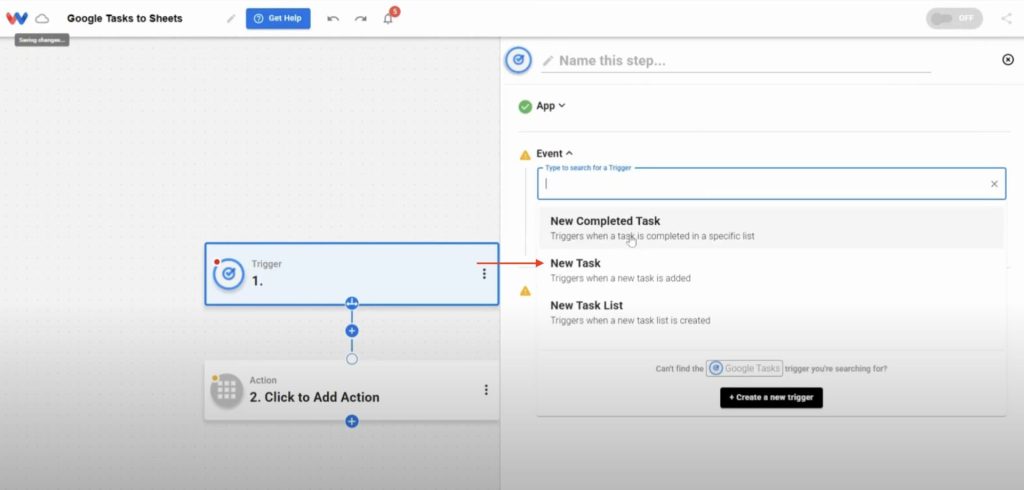The height and width of the screenshot is (490, 1024).
Task: Redo the last change
Action: point(360,19)
